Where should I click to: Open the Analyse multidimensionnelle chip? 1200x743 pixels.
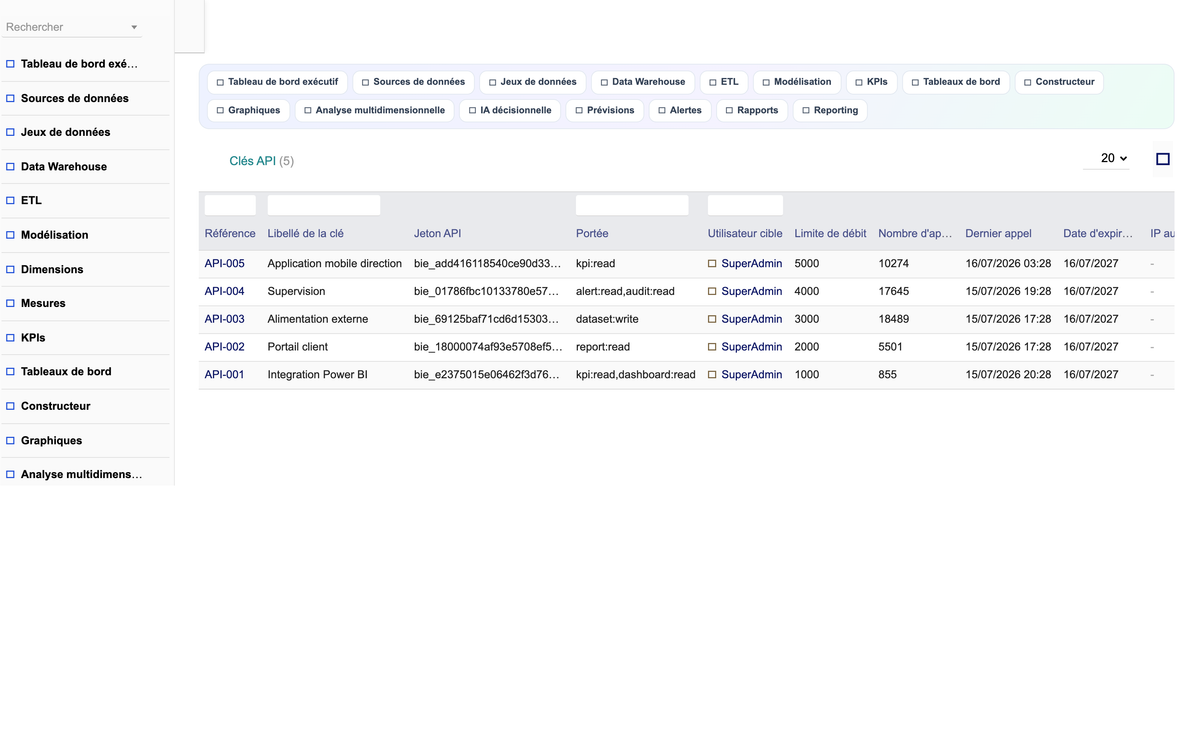pos(375,110)
